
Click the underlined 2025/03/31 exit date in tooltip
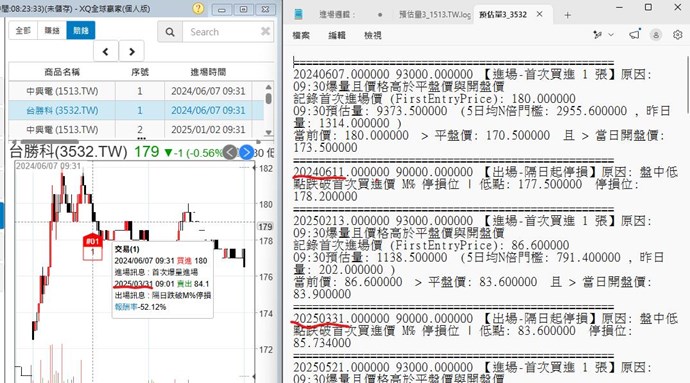pyautogui.click(x=133, y=284)
